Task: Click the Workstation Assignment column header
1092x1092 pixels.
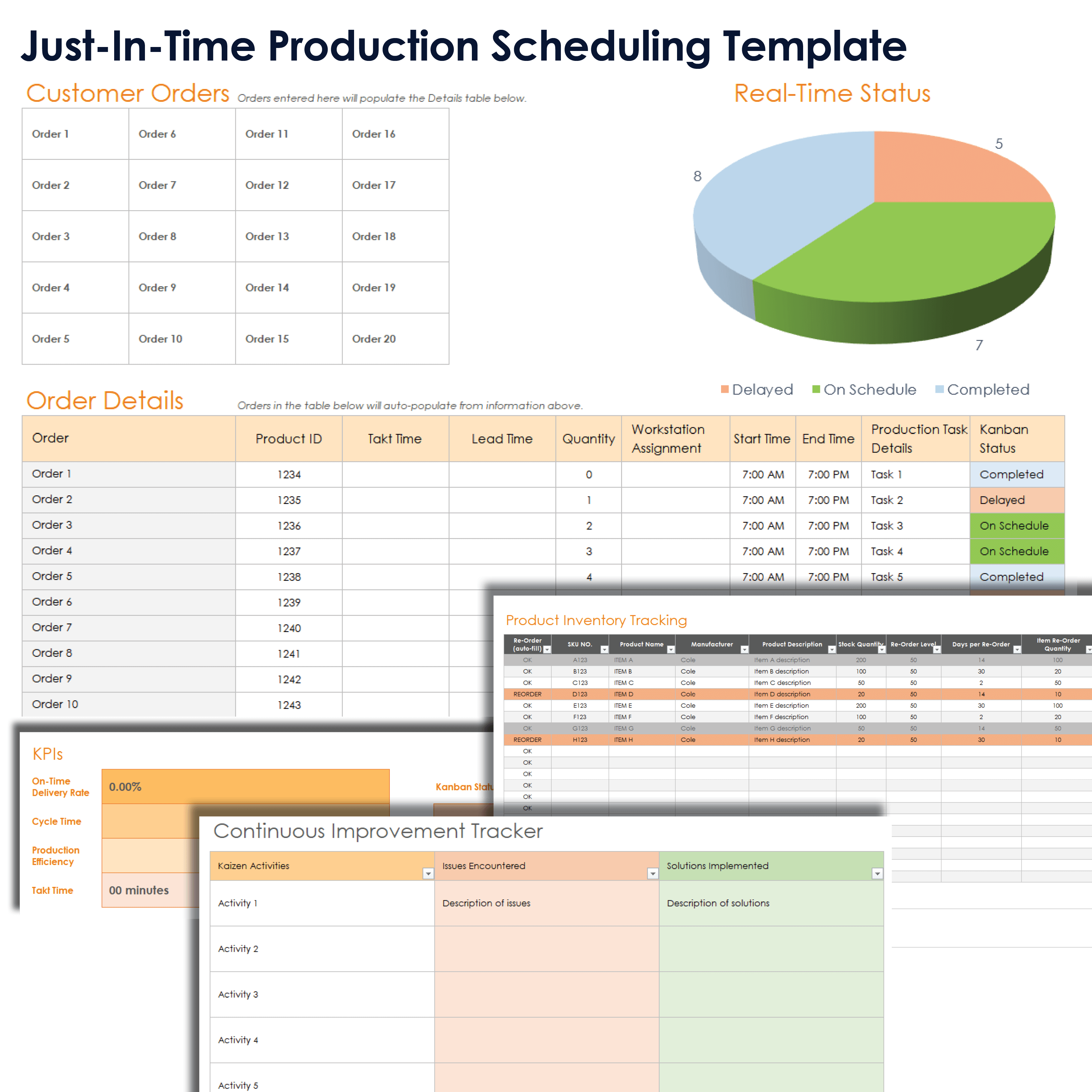Action: [x=675, y=438]
